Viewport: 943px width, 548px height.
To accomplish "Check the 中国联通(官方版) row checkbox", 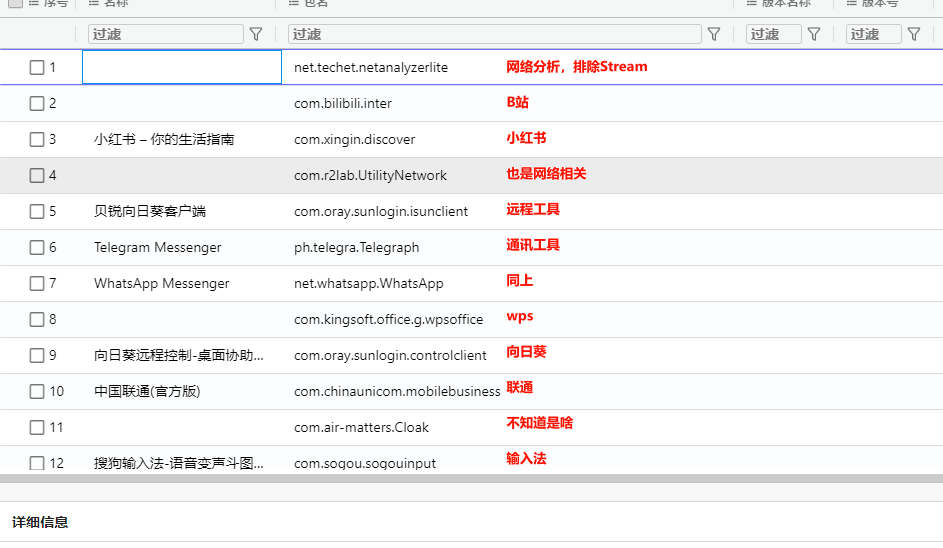I will click(x=37, y=392).
